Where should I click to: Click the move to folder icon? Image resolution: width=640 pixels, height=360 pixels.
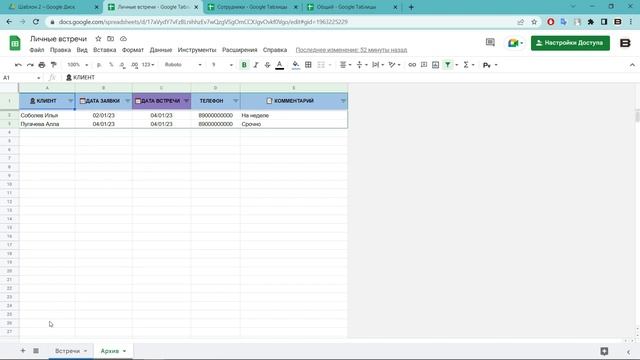tap(111, 39)
